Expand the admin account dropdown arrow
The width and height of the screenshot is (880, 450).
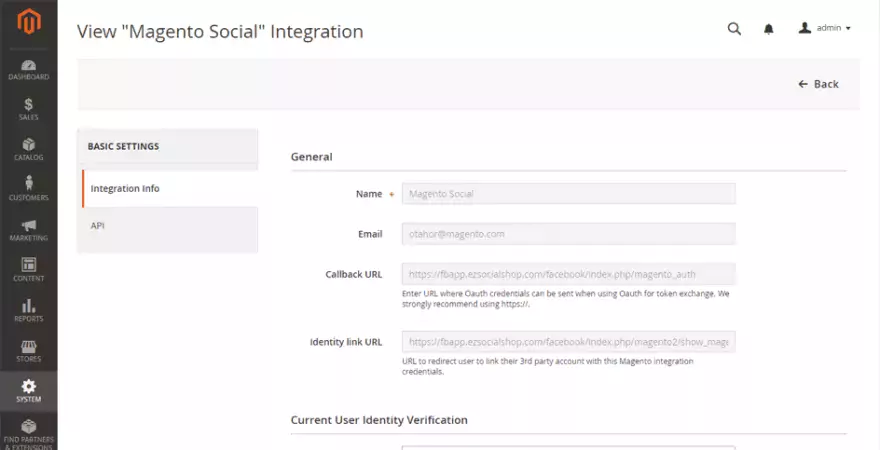[848, 29]
